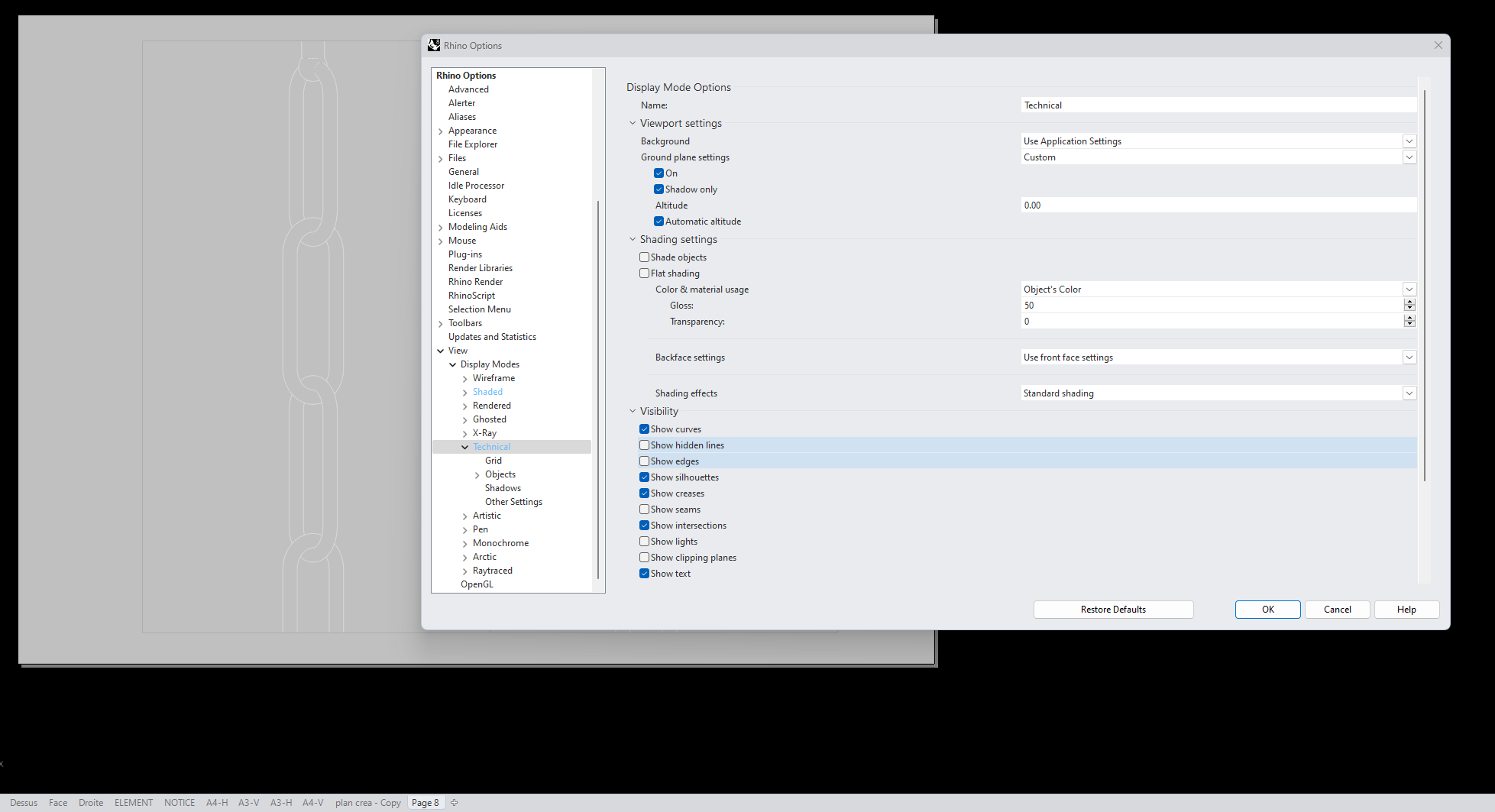Select the Page 8 tab
This screenshot has width=1495, height=812.
tap(426, 803)
